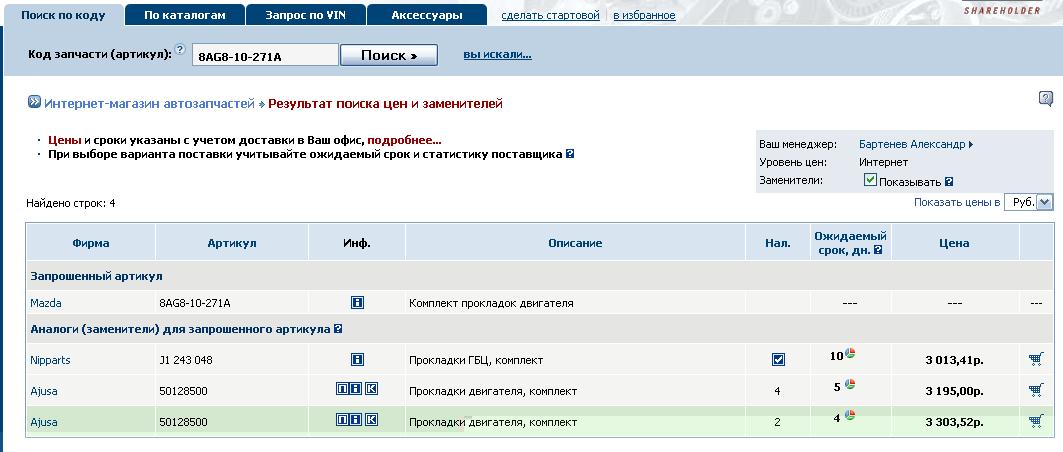Open info icon for Nipparts J1 243 048

(x=357, y=359)
